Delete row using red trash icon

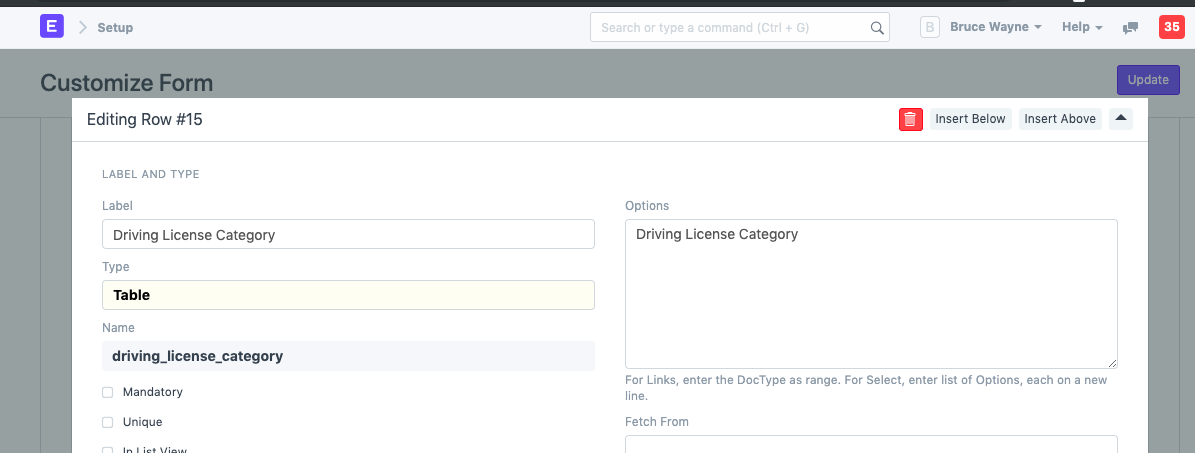910,119
